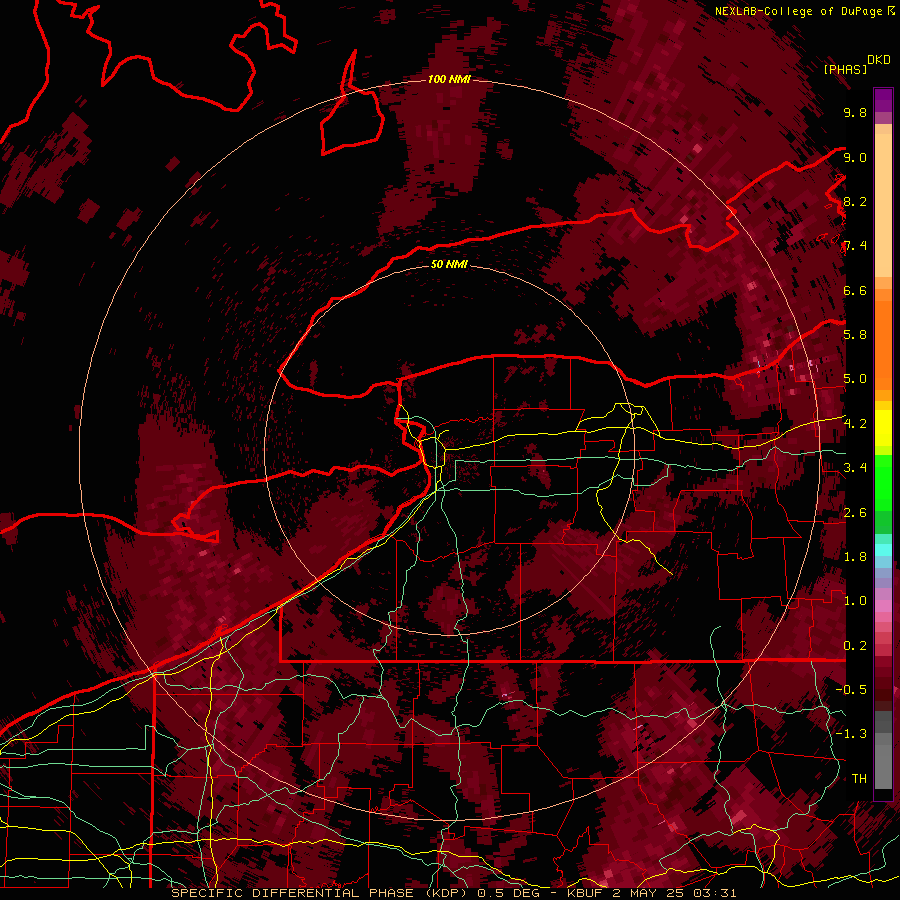Click the TH threshold label on scale
Screen dimensions: 900x900
point(859,779)
